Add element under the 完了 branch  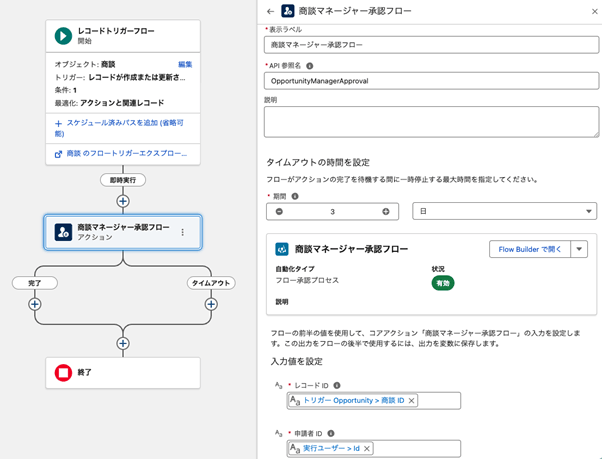[35, 304]
